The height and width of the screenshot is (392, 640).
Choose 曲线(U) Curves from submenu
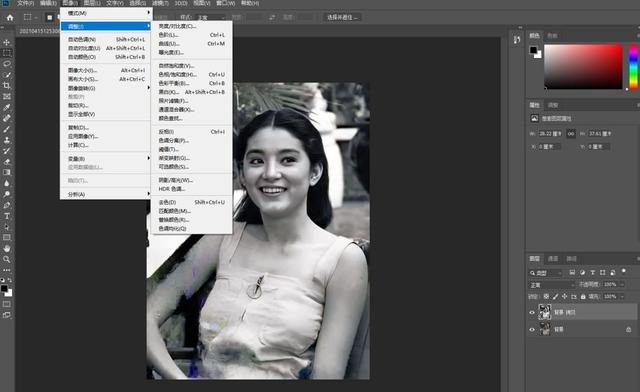[x=192, y=44]
